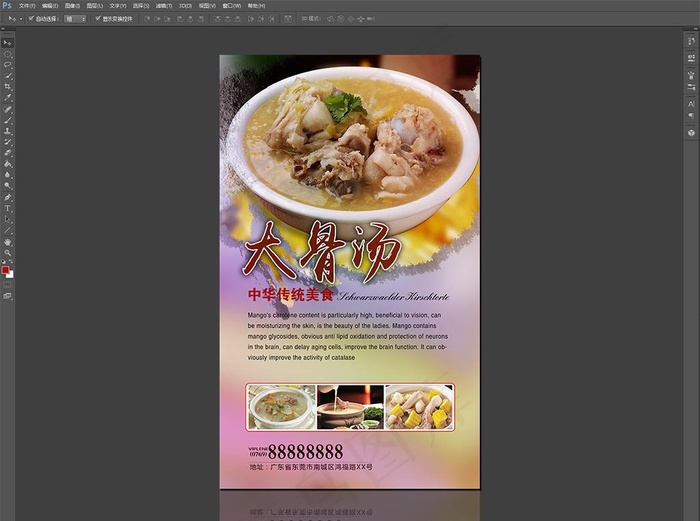Screen dimensions: 700x521
Task: Open the Select menu (选择)
Action: pos(141,6)
